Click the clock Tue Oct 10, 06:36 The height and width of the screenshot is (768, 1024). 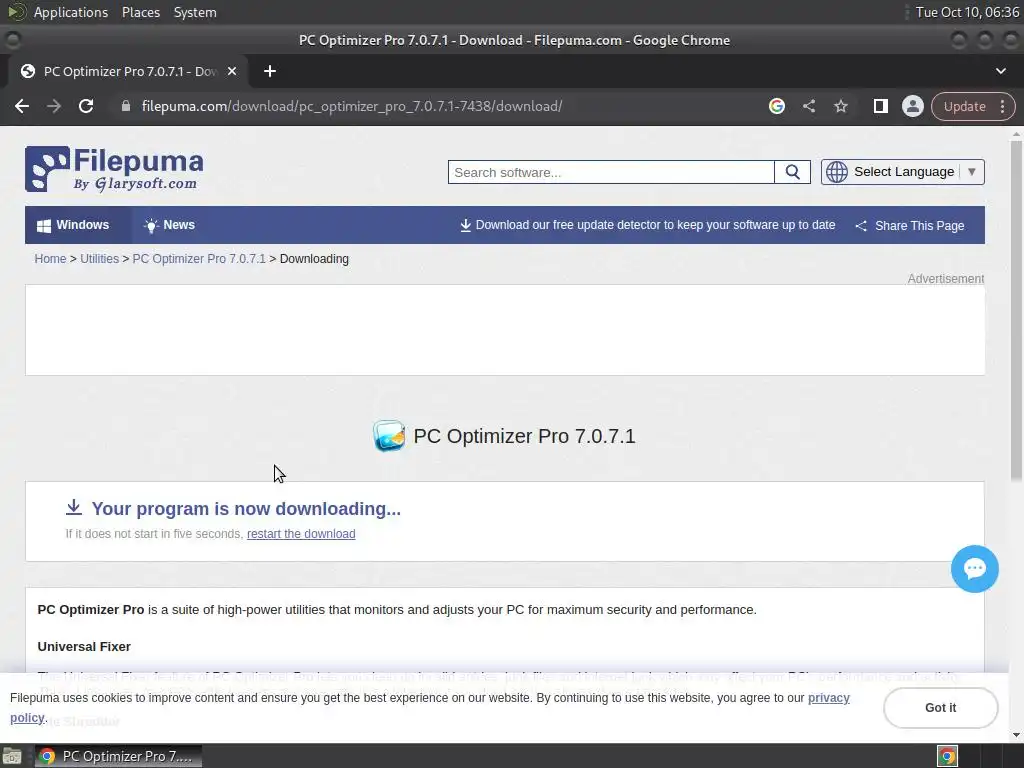coord(967,12)
